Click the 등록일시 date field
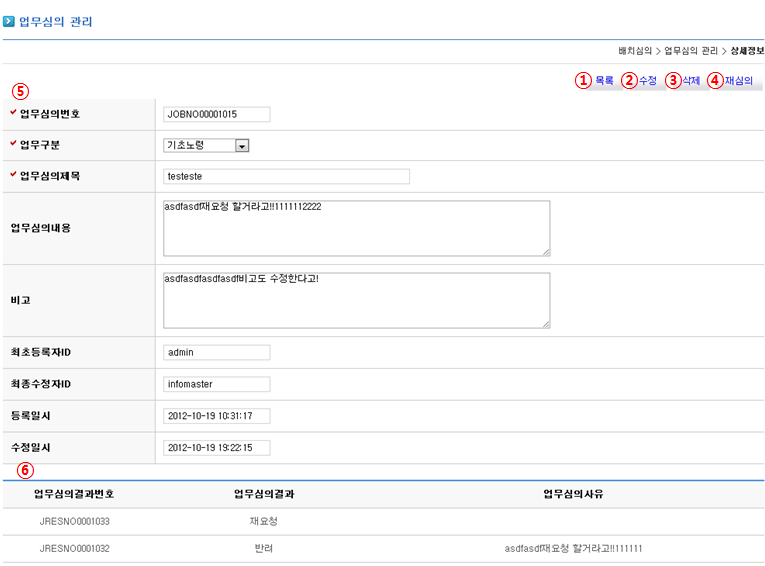The height and width of the screenshot is (566, 765). click(216, 416)
